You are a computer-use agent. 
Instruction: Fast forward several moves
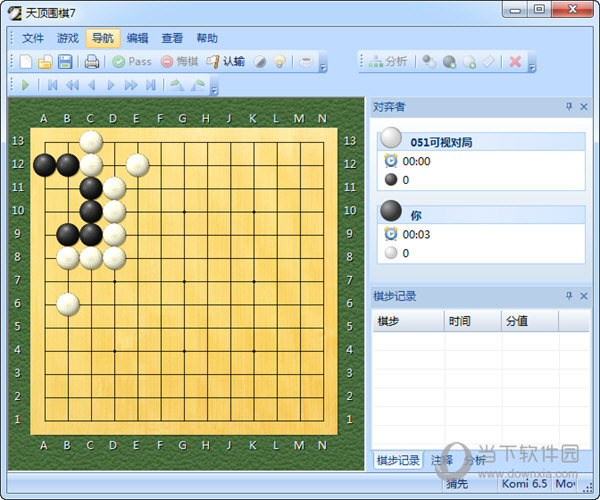tap(131, 85)
